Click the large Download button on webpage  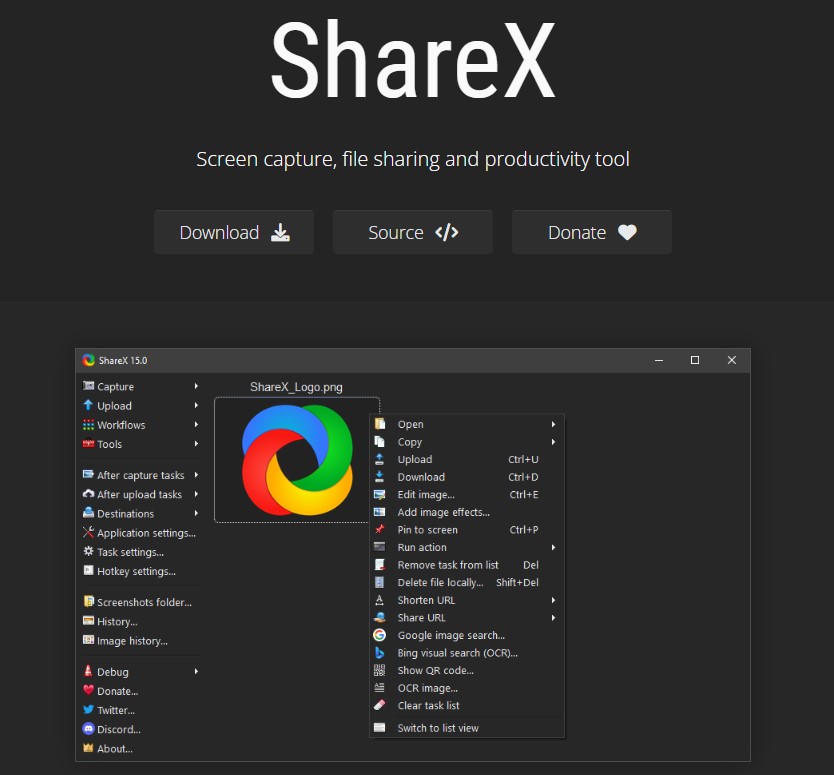[x=234, y=232]
